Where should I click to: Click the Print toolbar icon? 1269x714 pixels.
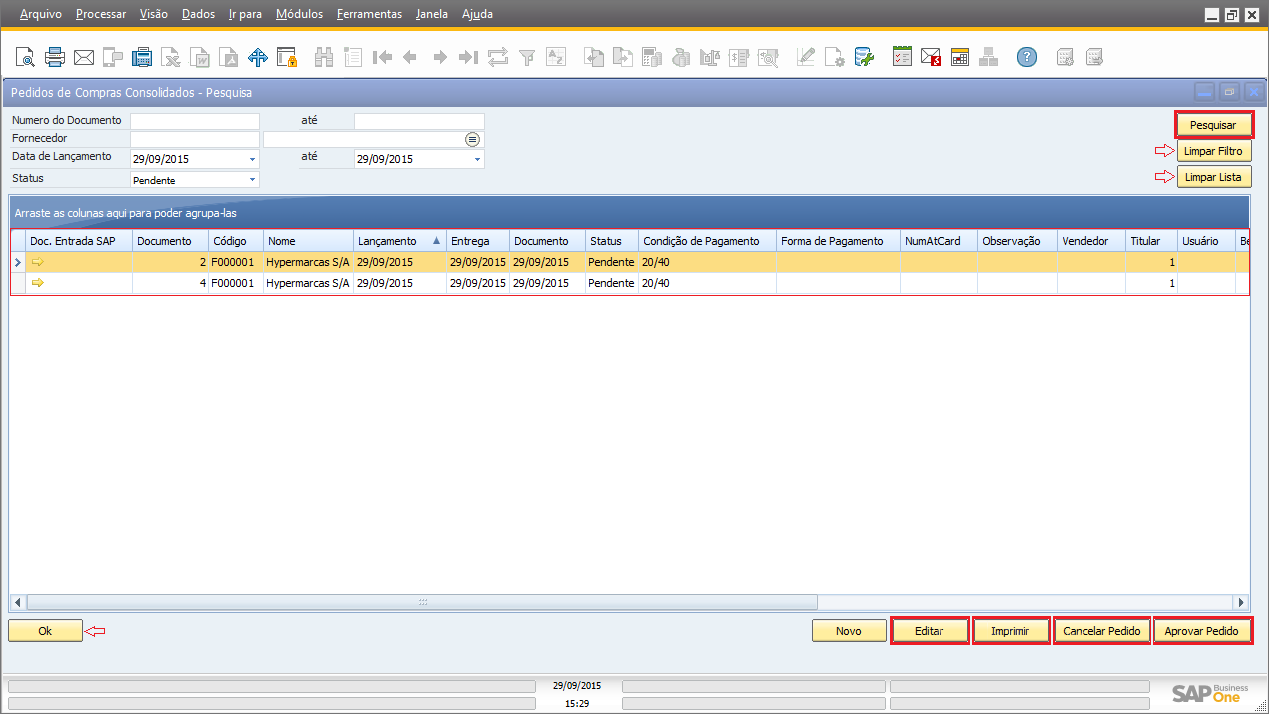coord(54,57)
